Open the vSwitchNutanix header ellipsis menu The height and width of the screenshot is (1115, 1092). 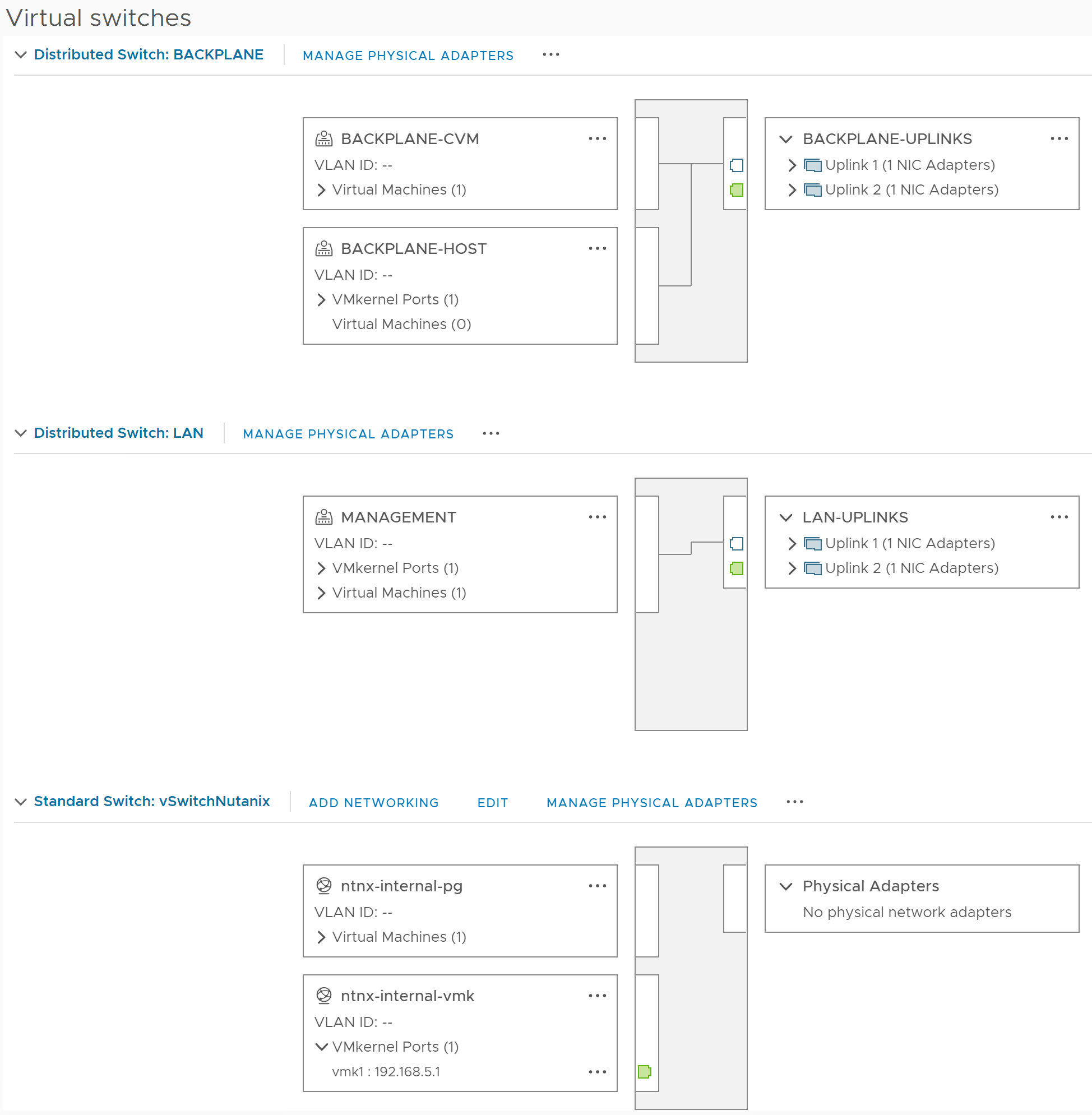click(794, 801)
